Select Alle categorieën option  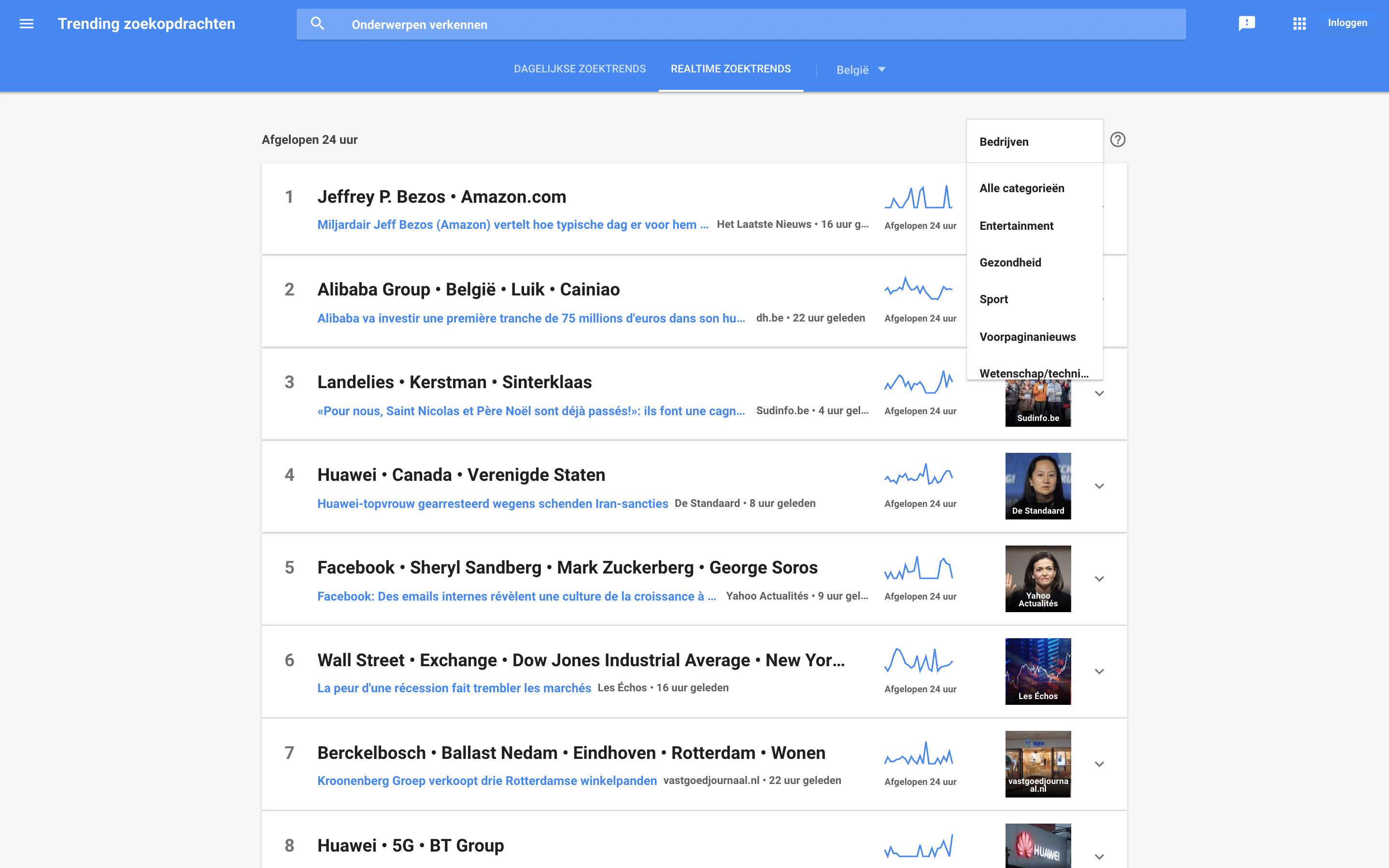[x=1035, y=188]
